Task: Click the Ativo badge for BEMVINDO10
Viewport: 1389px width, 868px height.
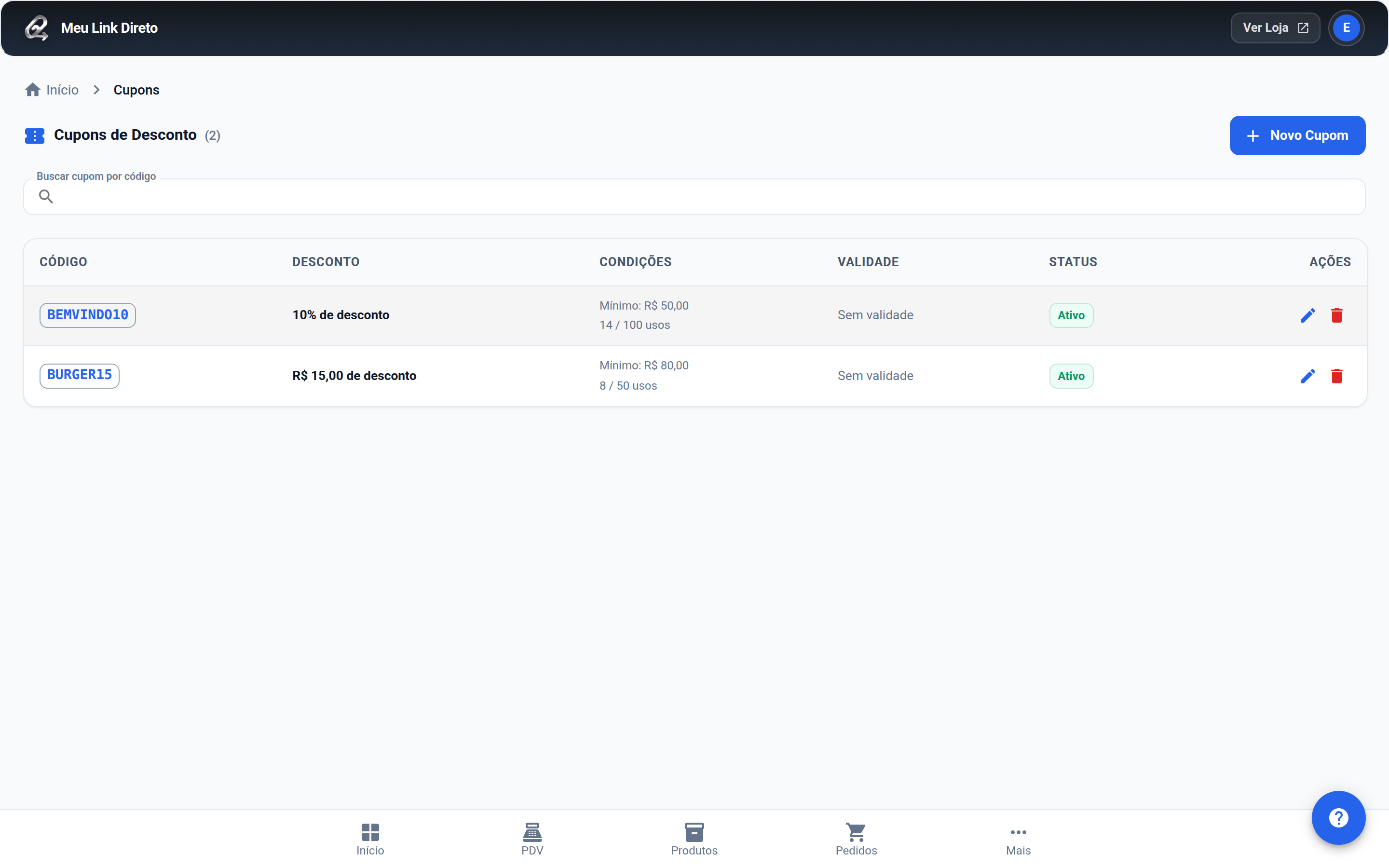Action: point(1071,315)
